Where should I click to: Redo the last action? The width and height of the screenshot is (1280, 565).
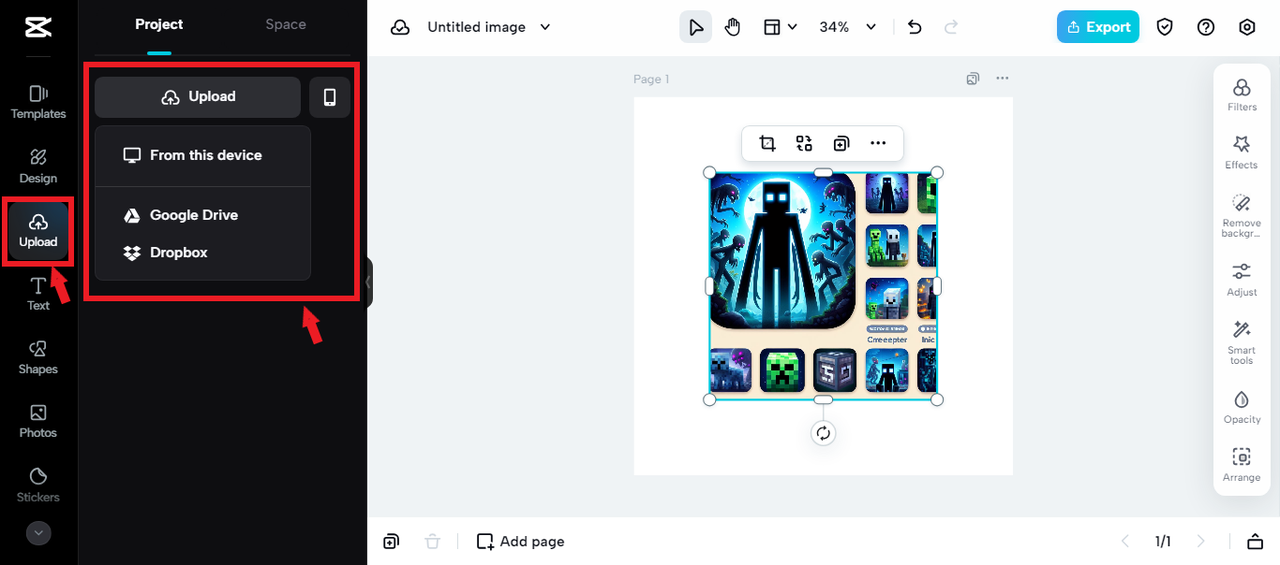951,27
